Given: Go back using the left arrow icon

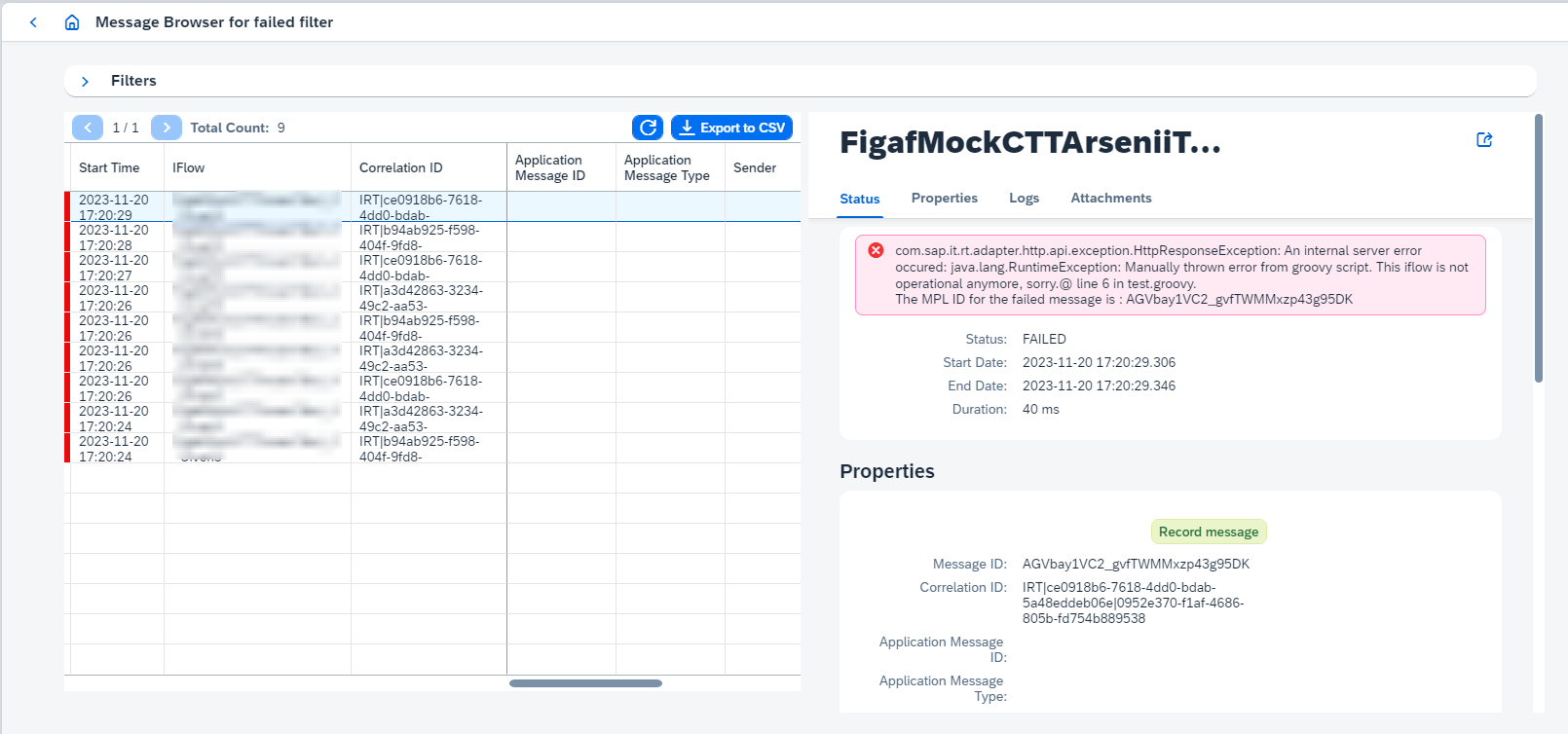Looking at the screenshot, I should pyautogui.click(x=34, y=22).
